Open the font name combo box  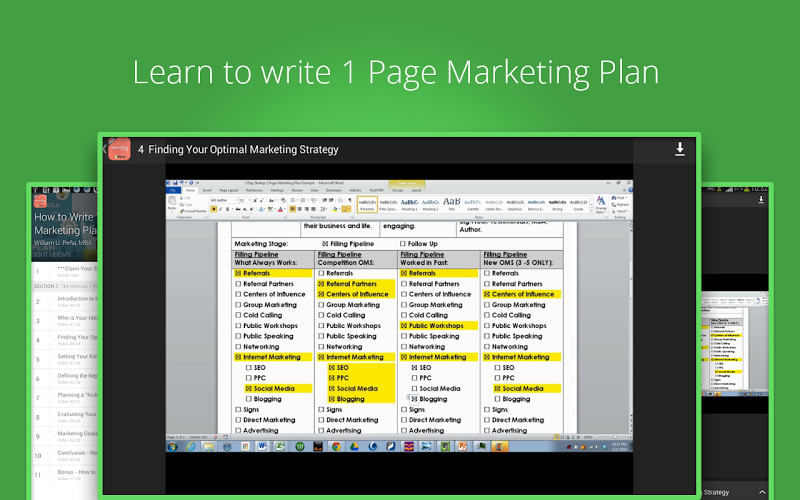click(x=224, y=200)
